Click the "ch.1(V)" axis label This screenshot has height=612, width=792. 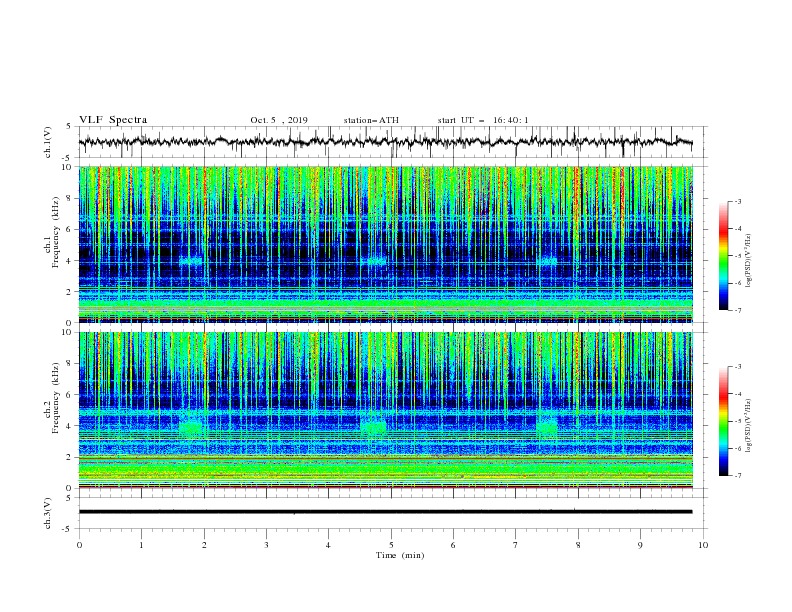click(48, 141)
